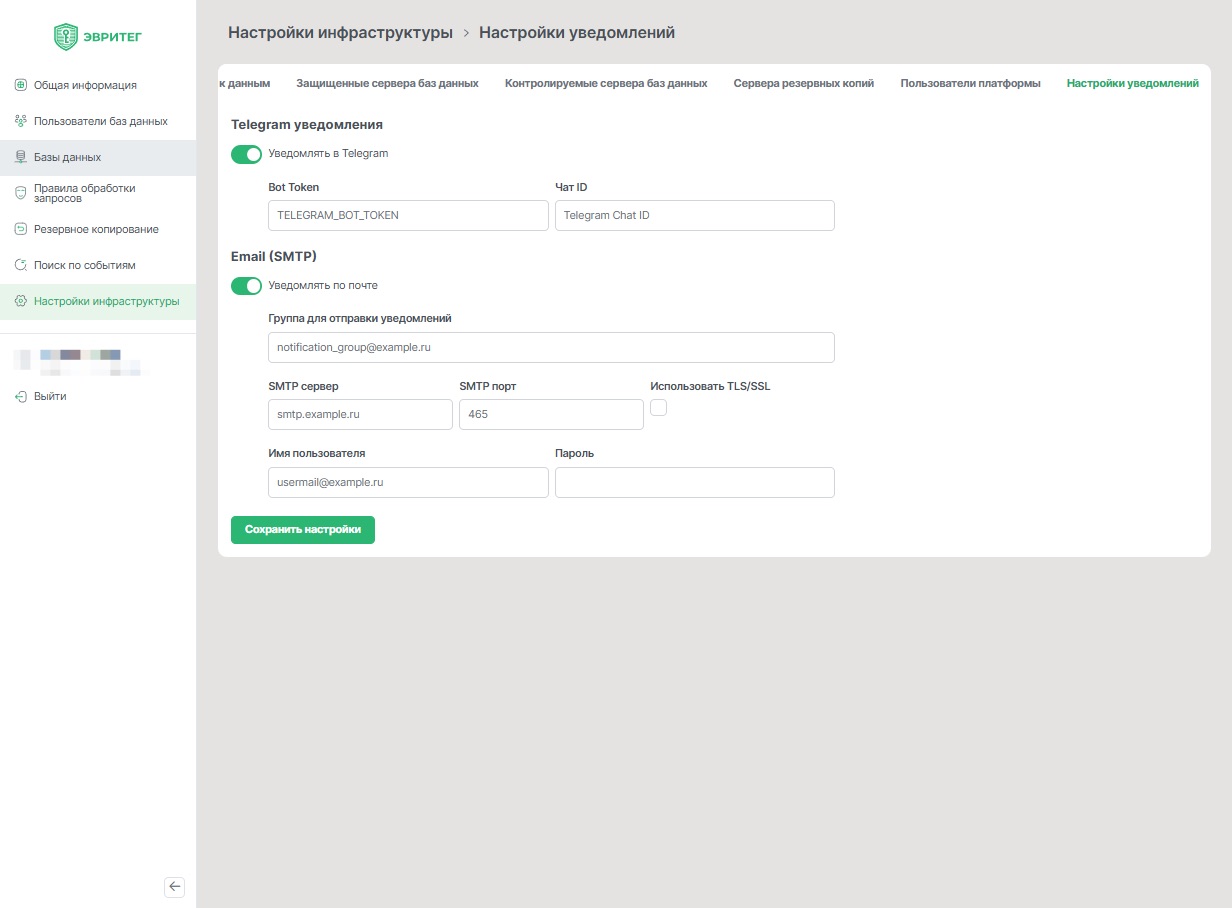1232x908 pixels.
Task: Open Резервное копирование via its icon
Action: (x=20, y=229)
